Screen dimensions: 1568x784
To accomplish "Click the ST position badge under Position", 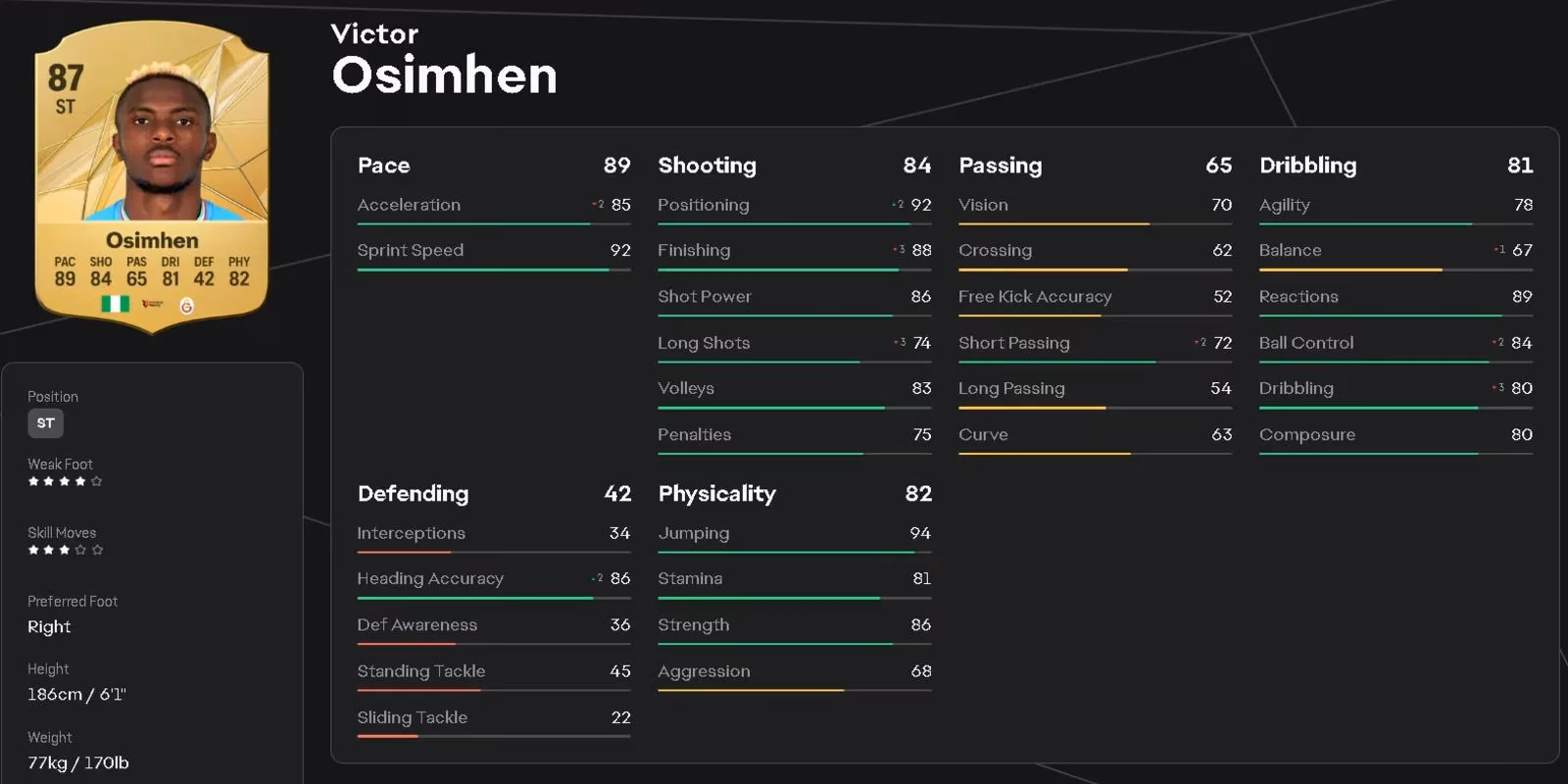I will point(45,422).
